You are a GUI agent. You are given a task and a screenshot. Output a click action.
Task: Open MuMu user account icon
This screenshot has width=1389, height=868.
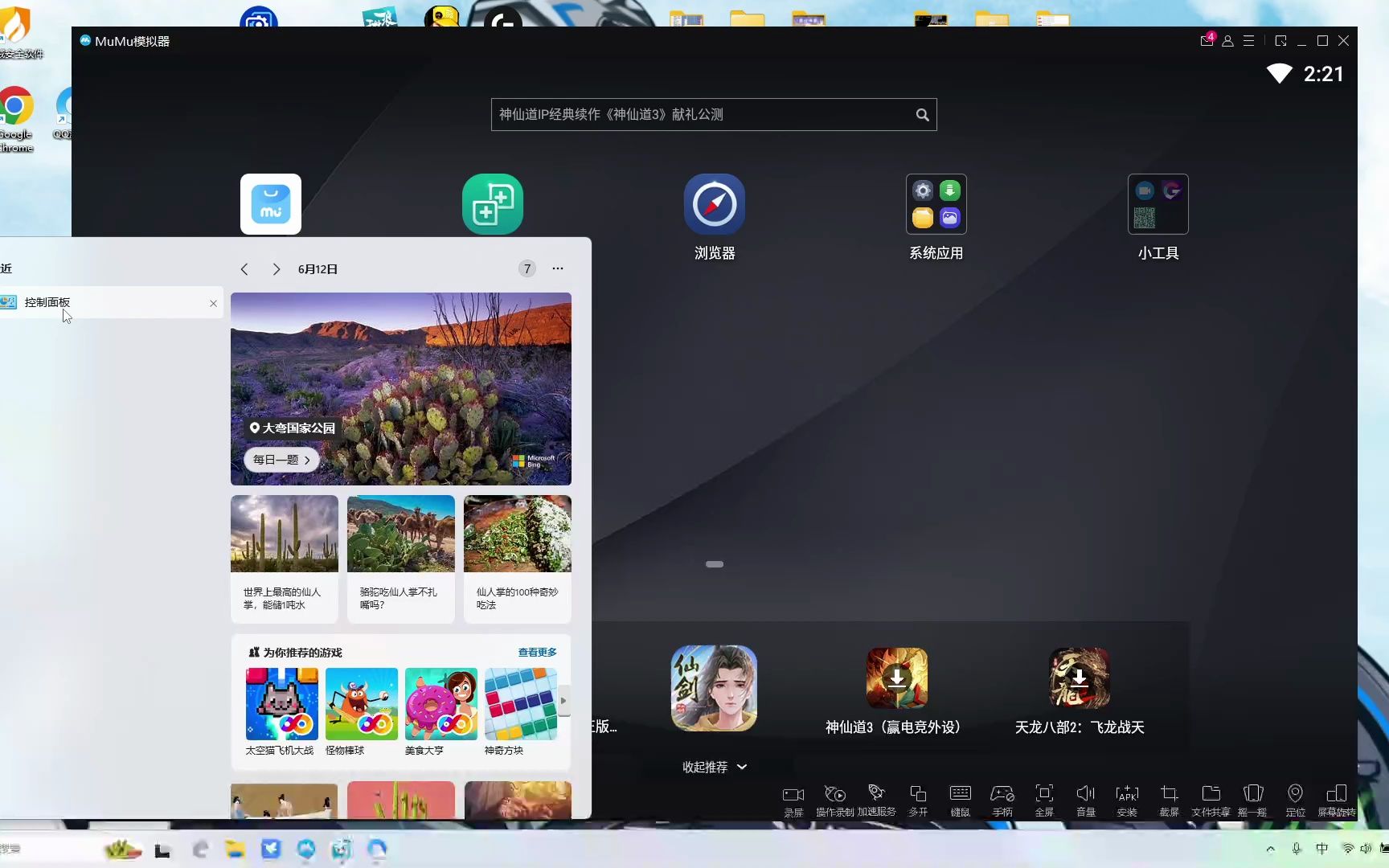click(1227, 41)
